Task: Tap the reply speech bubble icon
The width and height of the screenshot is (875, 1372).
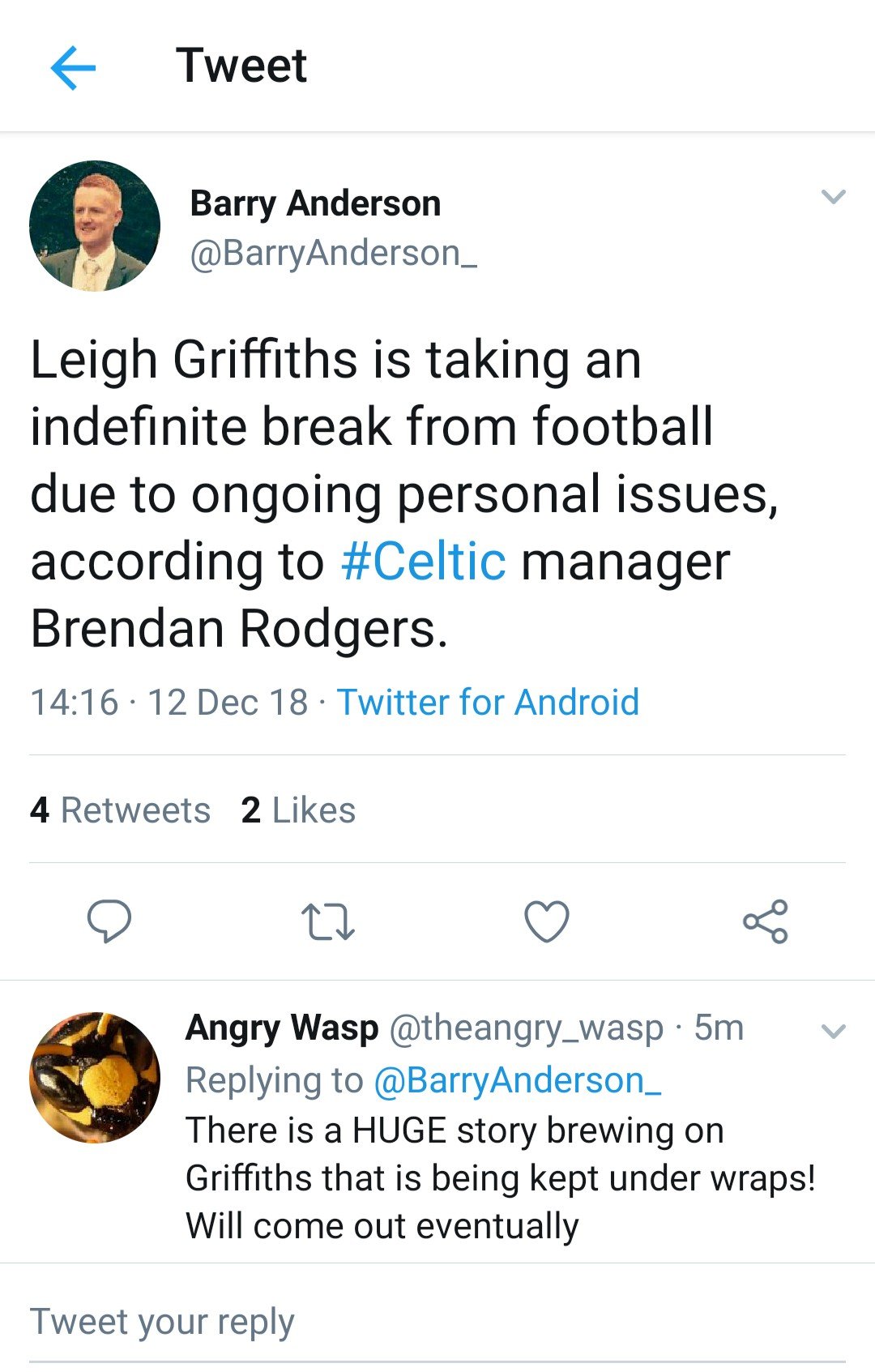Action: (x=109, y=921)
